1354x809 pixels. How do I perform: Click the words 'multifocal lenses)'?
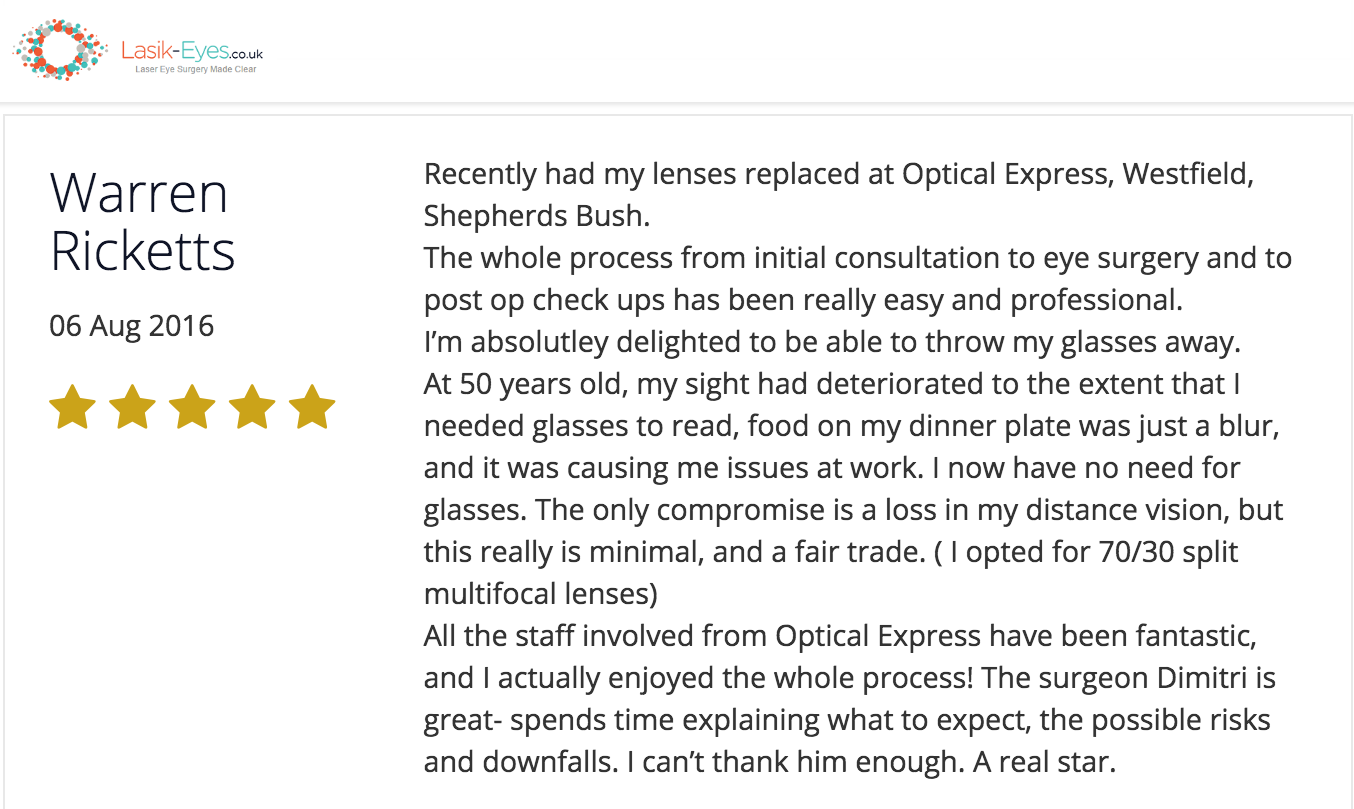pyautogui.click(x=541, y=594)
